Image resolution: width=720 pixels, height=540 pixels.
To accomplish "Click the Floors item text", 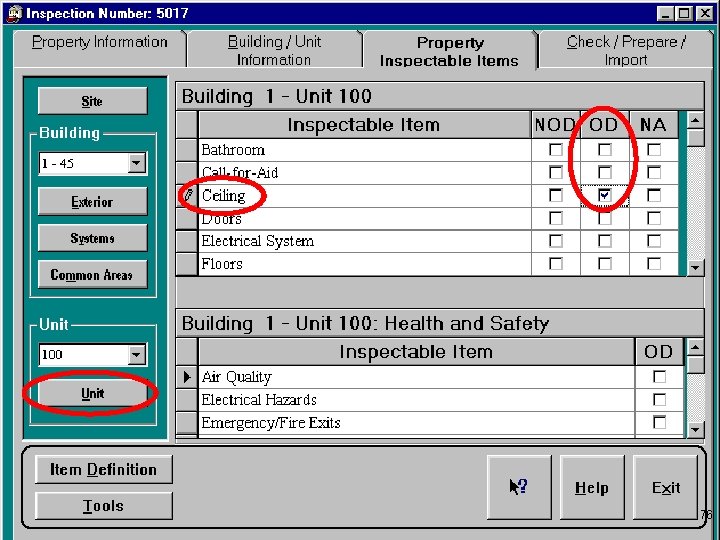I will (x=222, y=264).
